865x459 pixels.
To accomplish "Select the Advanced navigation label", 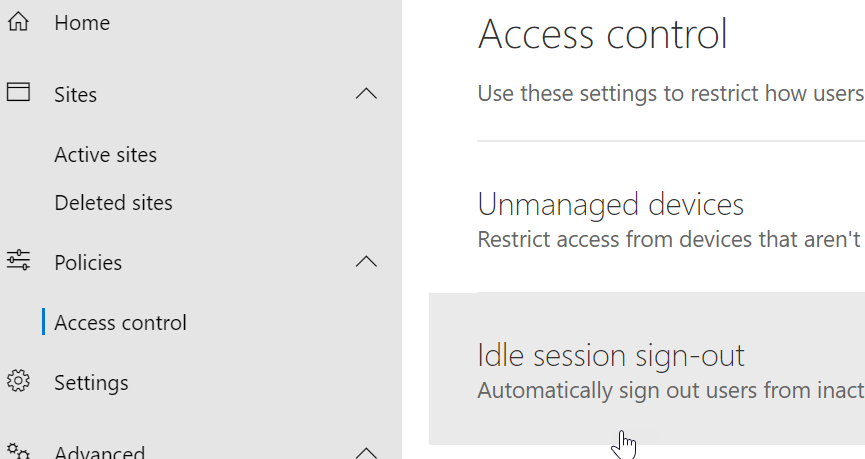I will pos(99,453).
